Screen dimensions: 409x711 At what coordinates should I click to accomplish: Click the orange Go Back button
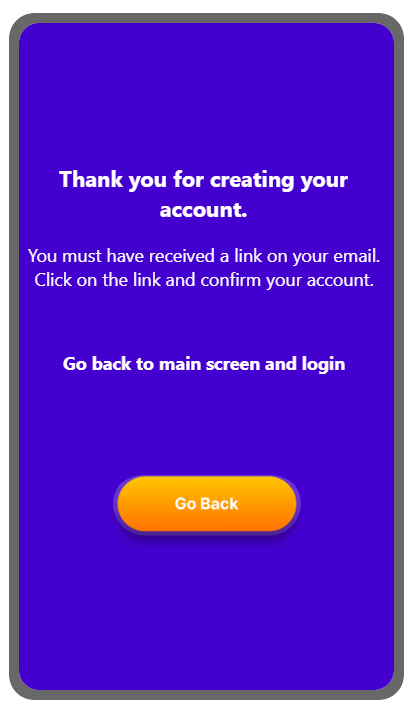[x=206, y=503]
